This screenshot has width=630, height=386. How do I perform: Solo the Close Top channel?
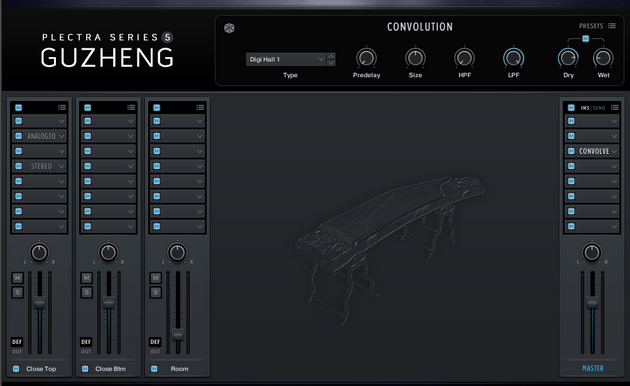click(17, 292)
